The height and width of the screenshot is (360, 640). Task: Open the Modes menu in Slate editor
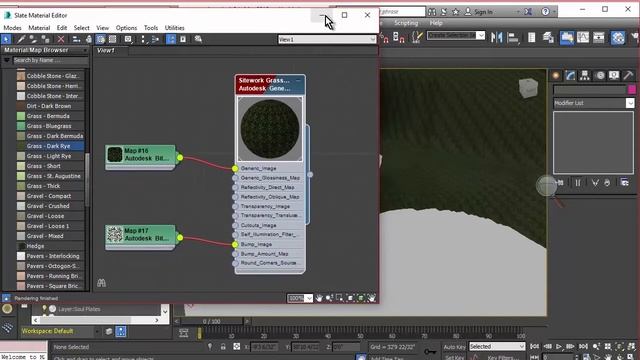click(12, 28)
